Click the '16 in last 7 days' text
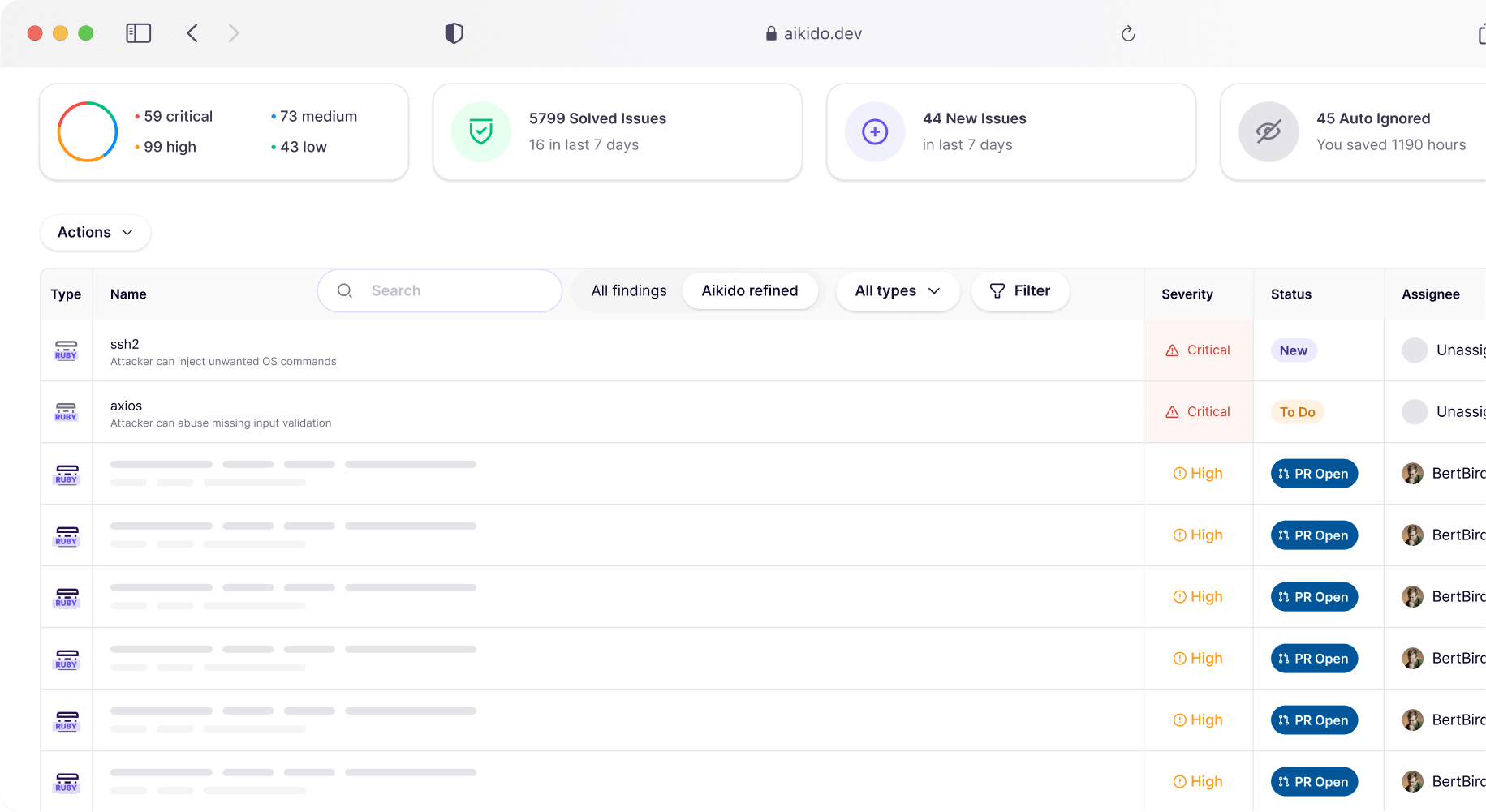Screen dimensions: 1486x812 584,144
